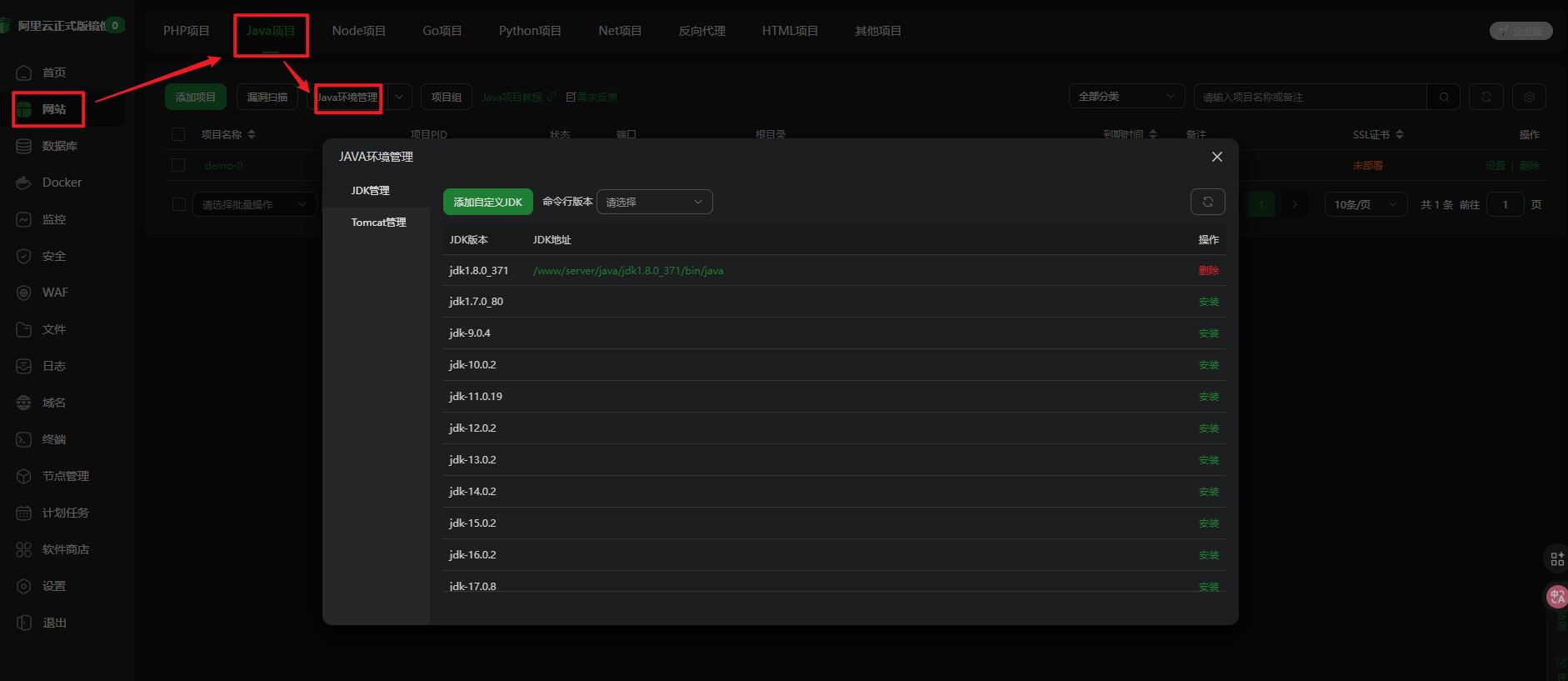The width and height of the screenshot is (1568, 681).
Task: Click the project name search input field
Action: tap(1309, 97)
